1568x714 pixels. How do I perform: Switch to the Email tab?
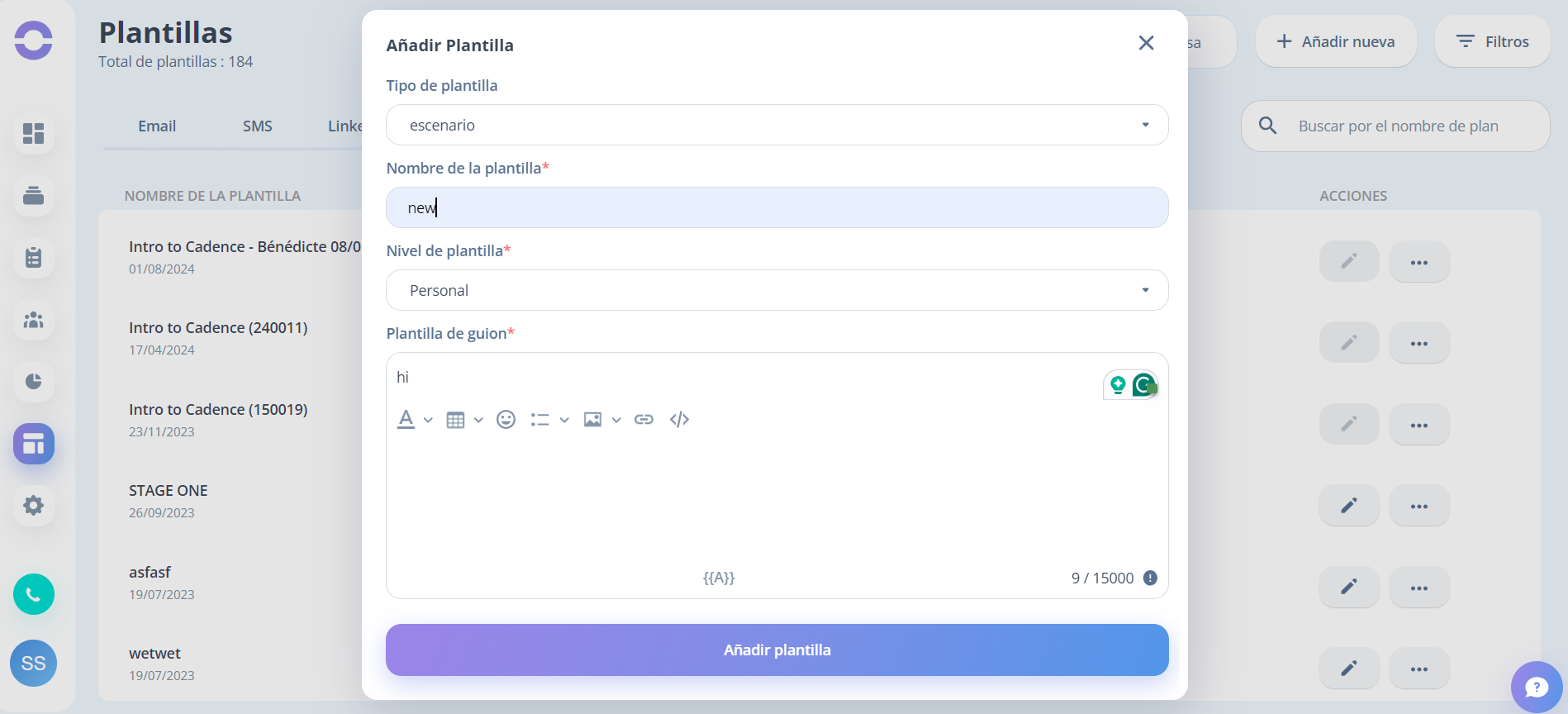click(157, 126)
